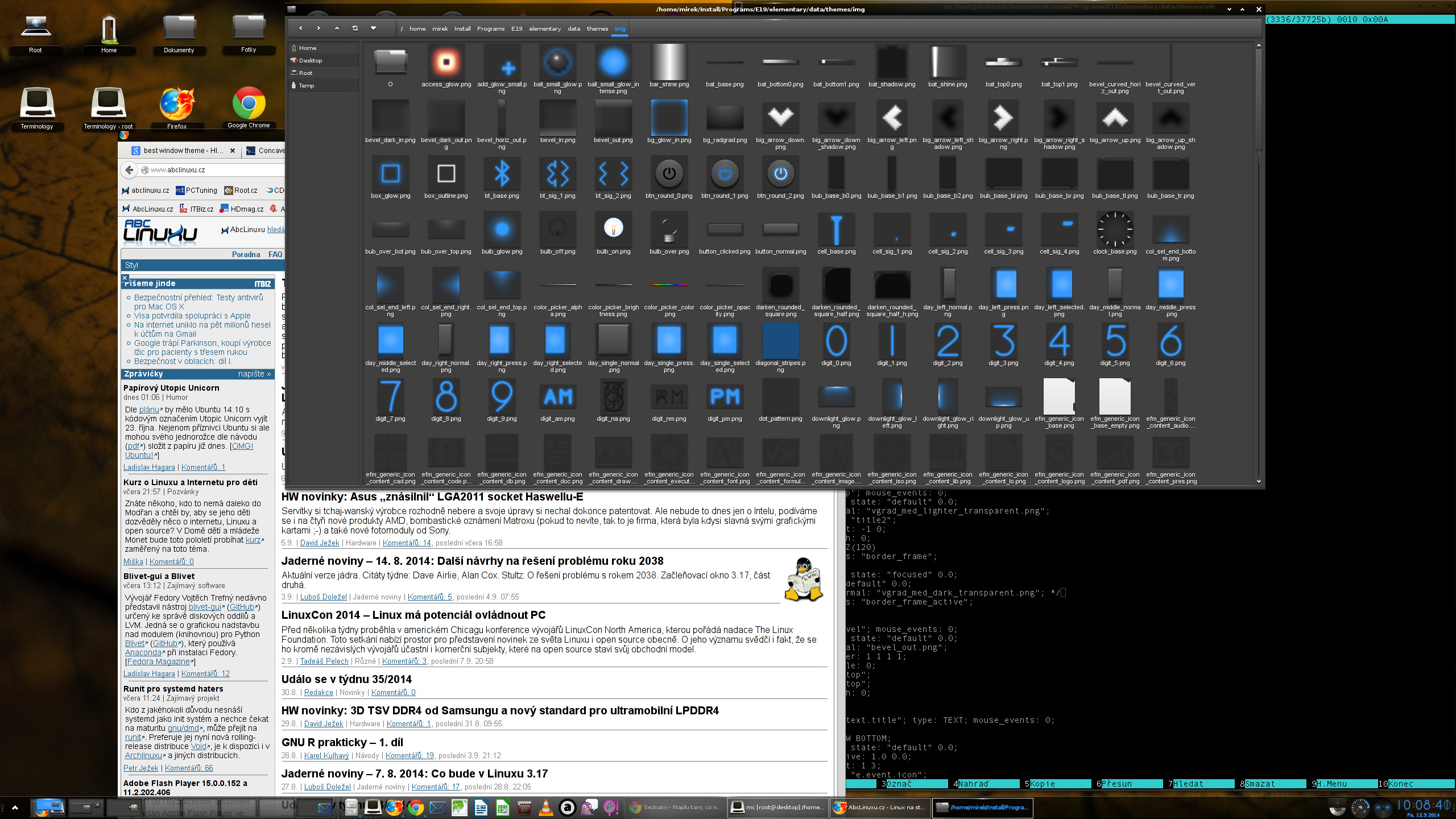1456x819 pixels.
Task: Select the digit_pm.png file
Action: coord(725,401)
